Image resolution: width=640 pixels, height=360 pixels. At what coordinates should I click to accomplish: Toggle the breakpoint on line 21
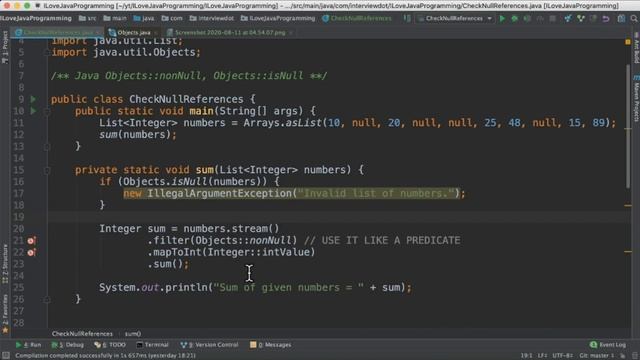pos(31,241)
